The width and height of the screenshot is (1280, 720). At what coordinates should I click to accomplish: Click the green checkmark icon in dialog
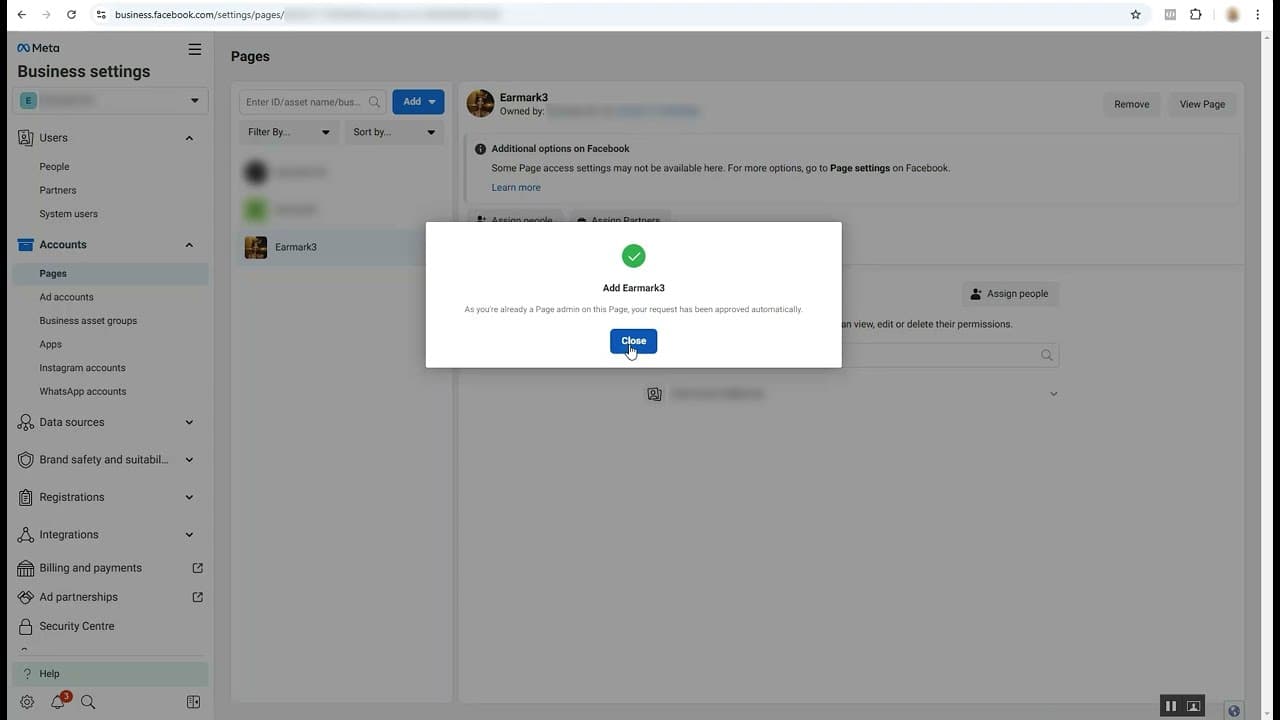click(x=633, y=256)
